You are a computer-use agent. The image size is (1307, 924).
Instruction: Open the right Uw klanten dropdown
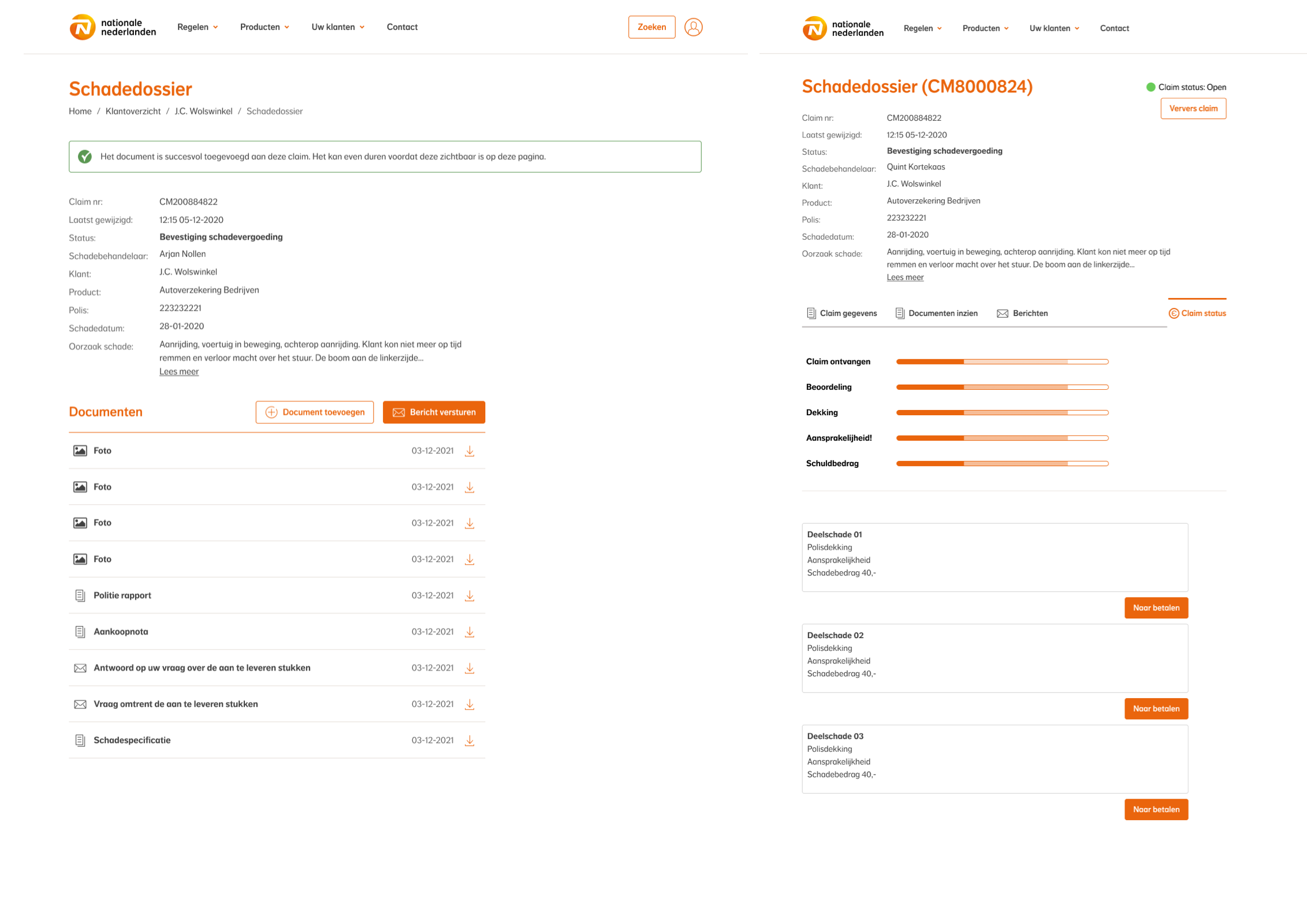point(1054,28)
